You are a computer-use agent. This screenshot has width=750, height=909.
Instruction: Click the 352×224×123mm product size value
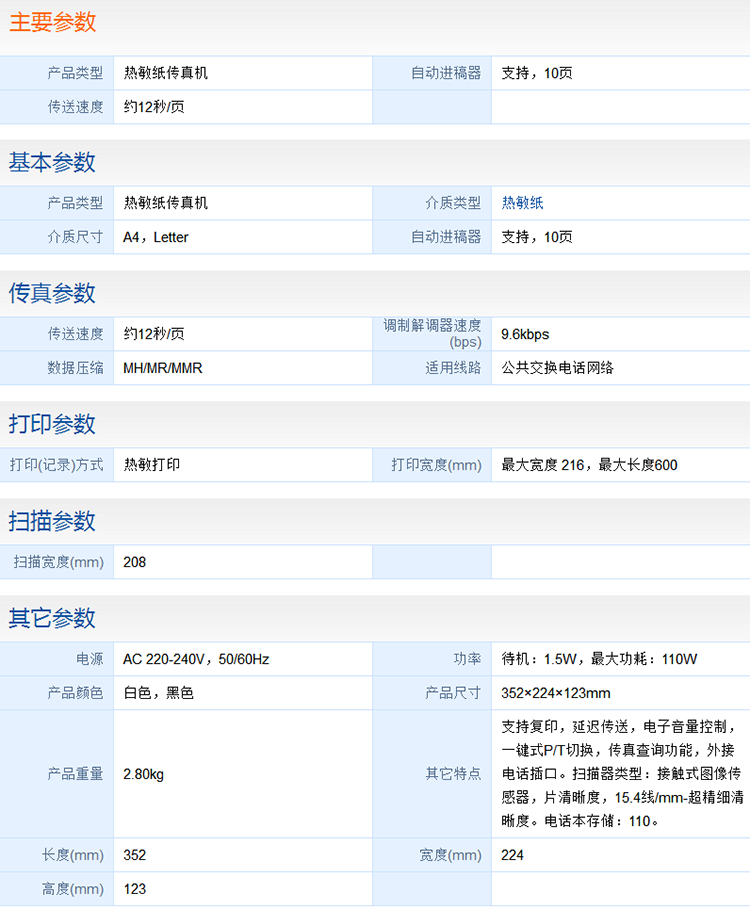pos(555,693)
